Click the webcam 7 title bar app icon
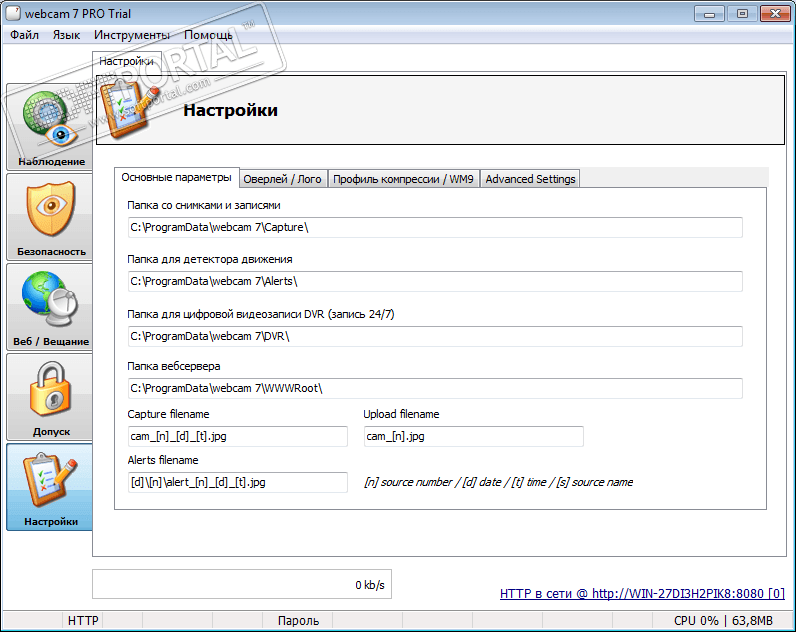The image size is (796, 632). [13, 13]
